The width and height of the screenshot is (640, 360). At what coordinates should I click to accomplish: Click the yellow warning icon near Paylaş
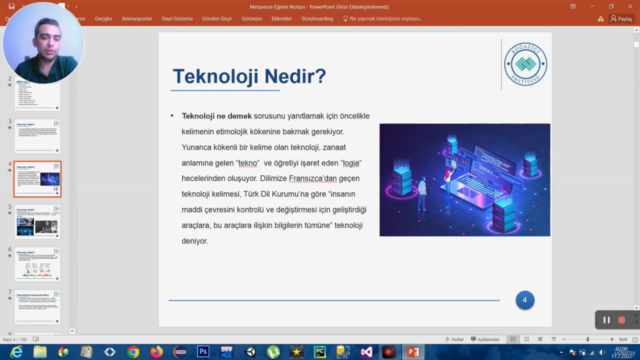[601, 19]
